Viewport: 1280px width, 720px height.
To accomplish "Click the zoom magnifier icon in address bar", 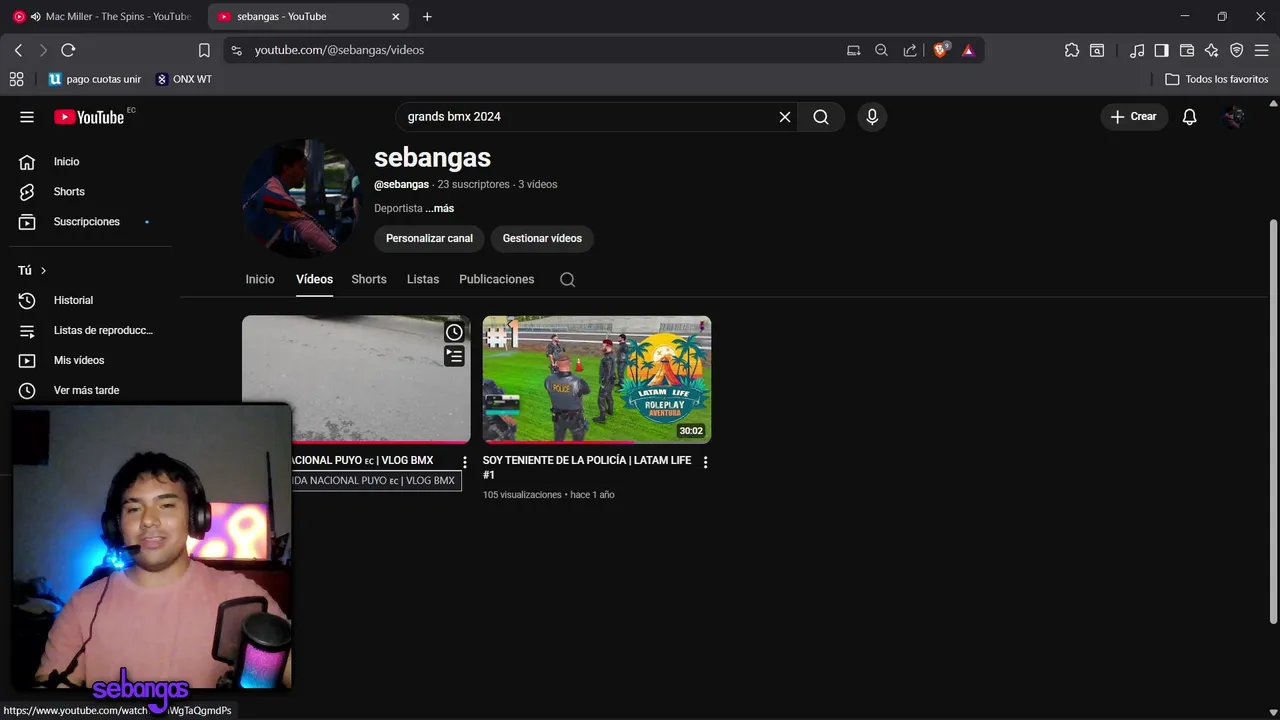I will point(881,50).
